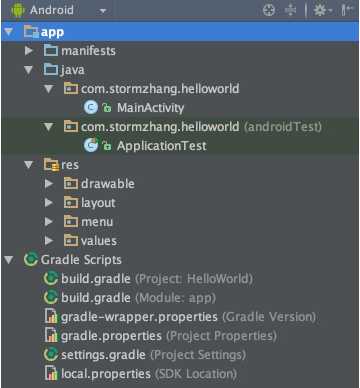Click the ApplicationTest class icon
The image size is (360, 388).
91,146
